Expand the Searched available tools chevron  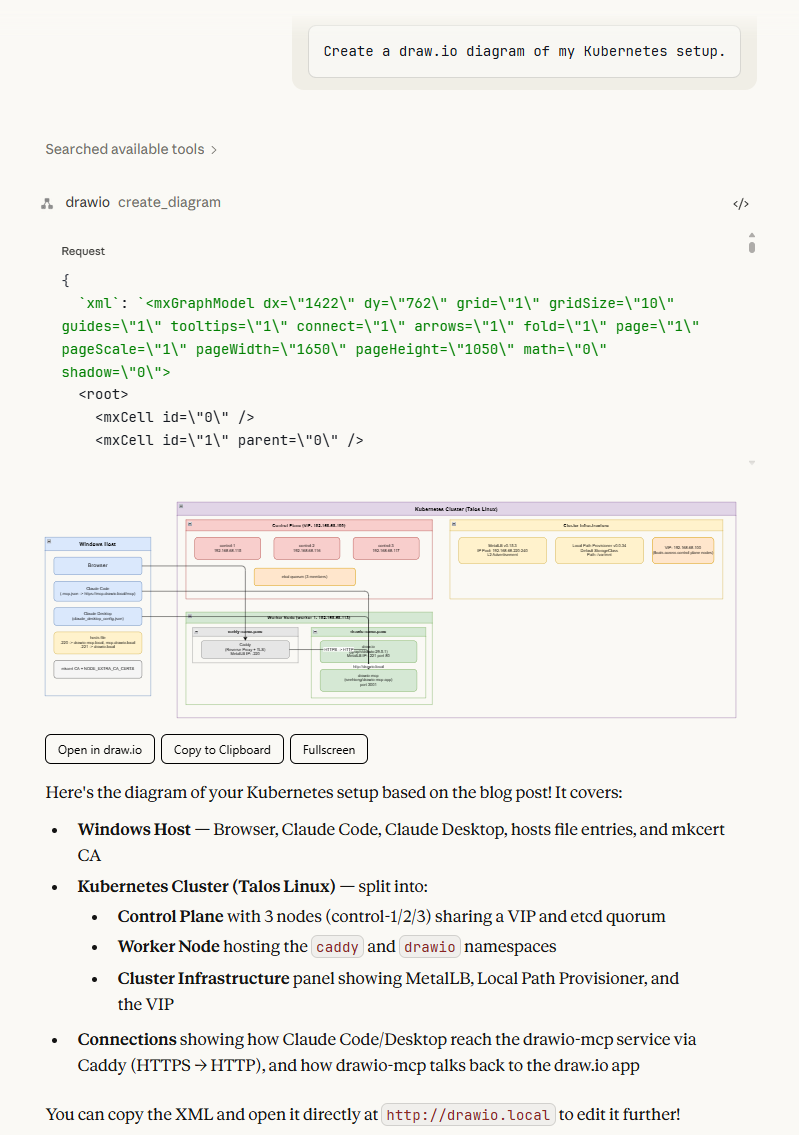tap(214, 150)
